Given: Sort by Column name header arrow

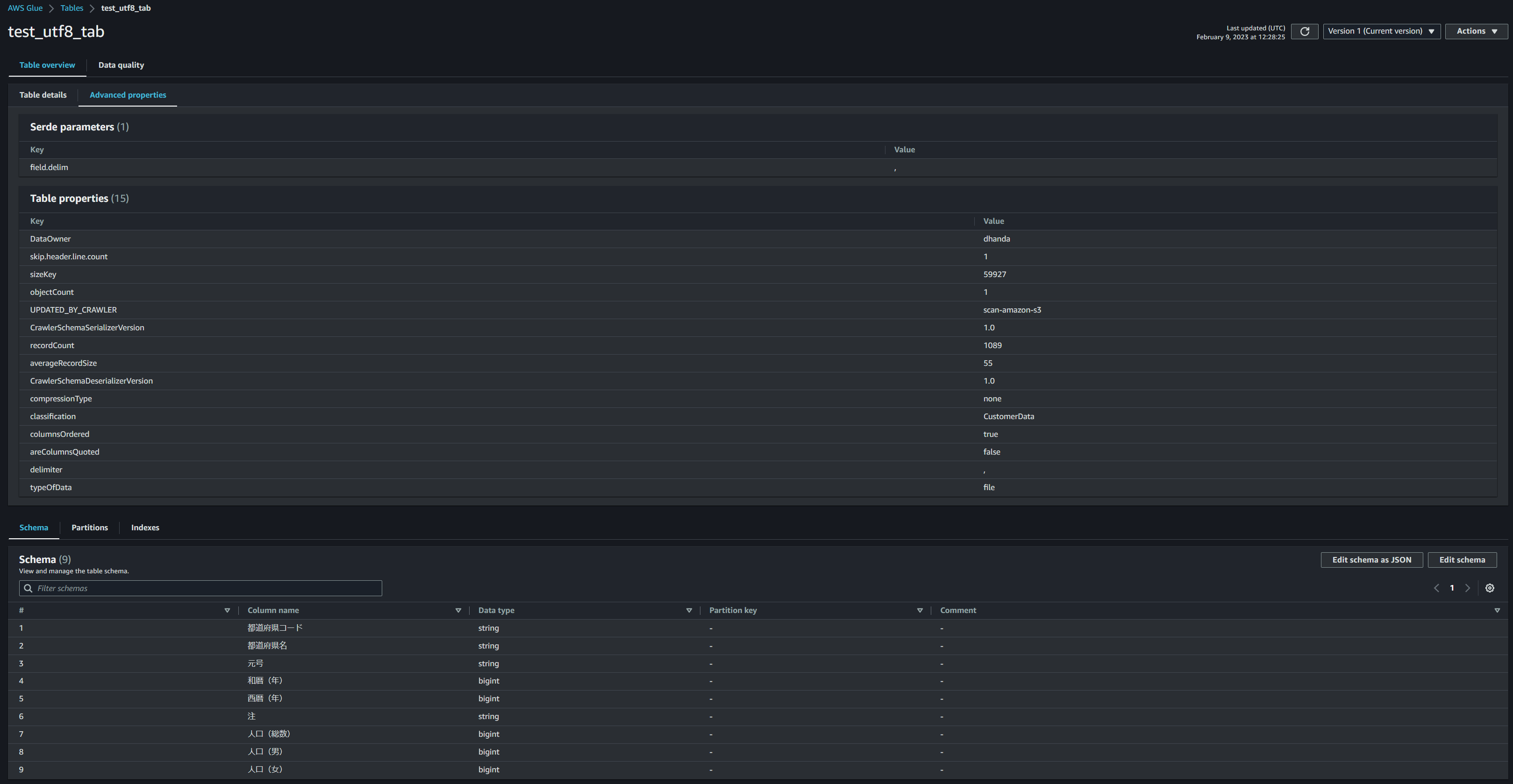Looking at the screenshot, I should tap(458, 610).
